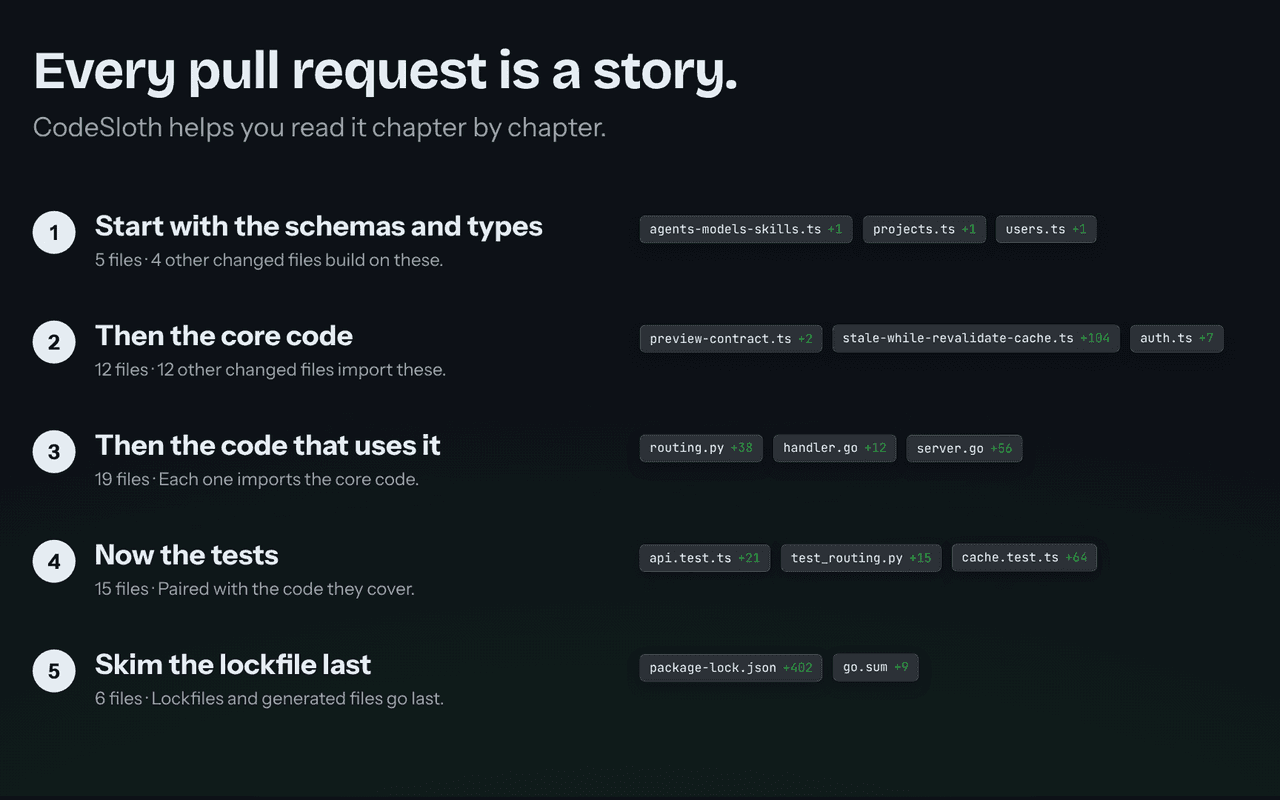Select the heading 'Then the code that uses it'
The image size is (1280, 800).
coord(268,445)
